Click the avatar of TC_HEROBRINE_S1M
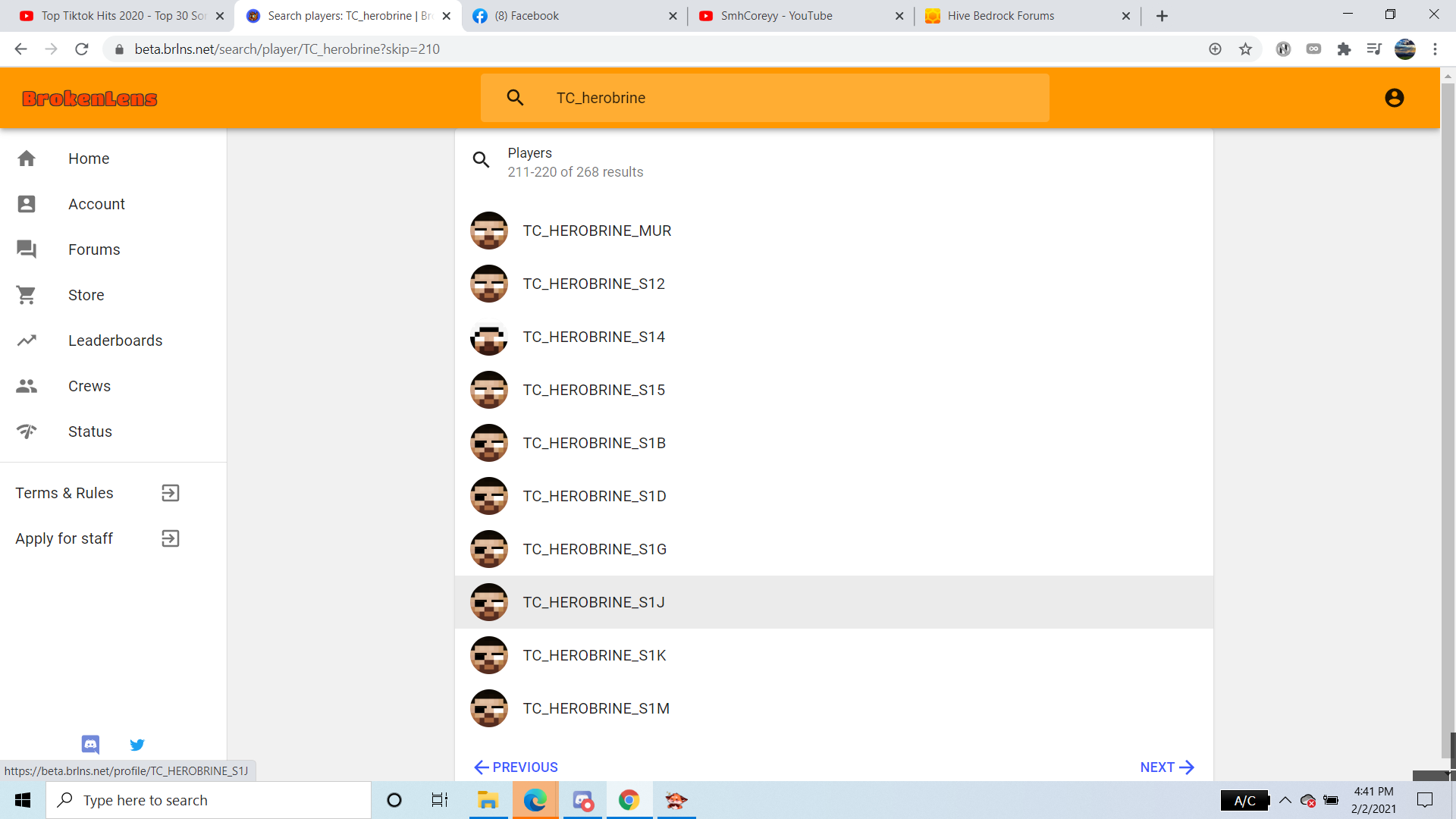Image resolution: width=1456 pixels, height=819 pixels. coord(489,708)
